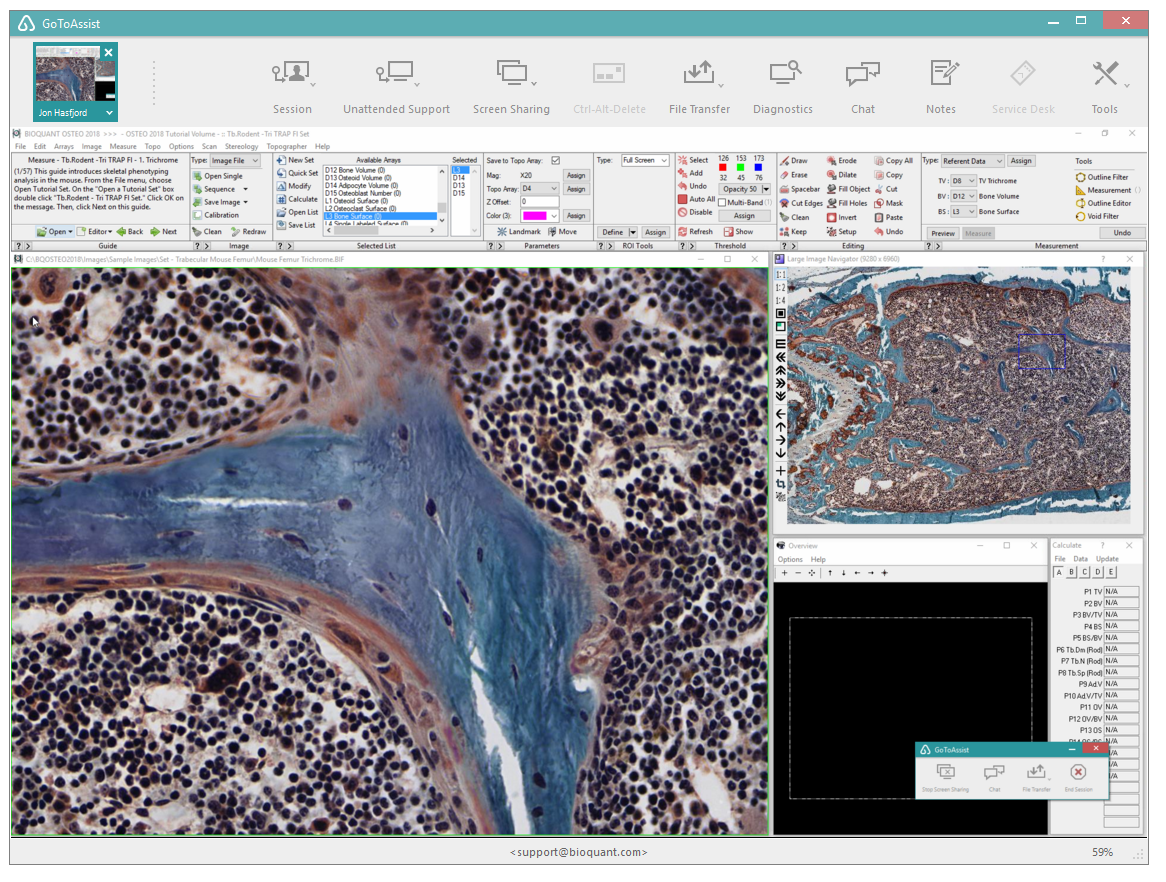Enable the Multi-Band checkbox
This screenshot has width=1166, height=882.
pos(722,202)
